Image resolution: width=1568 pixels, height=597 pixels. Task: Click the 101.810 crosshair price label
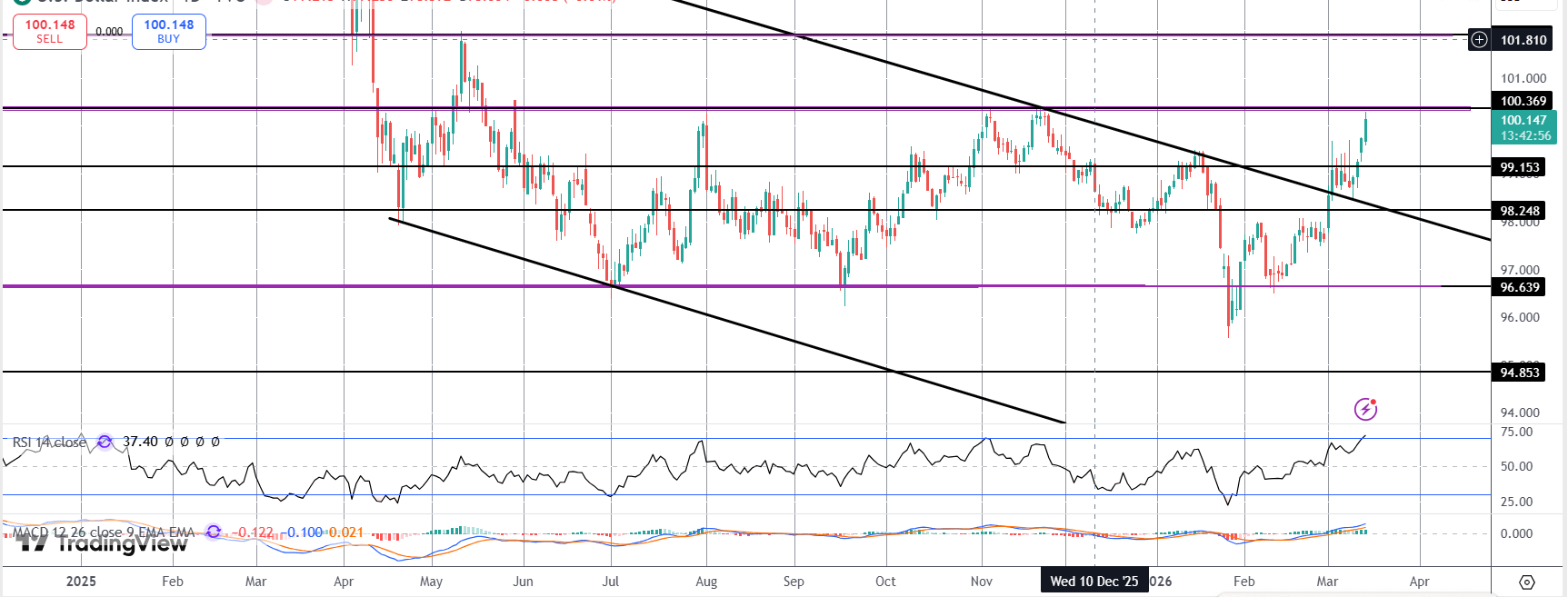coord(1523,40)
